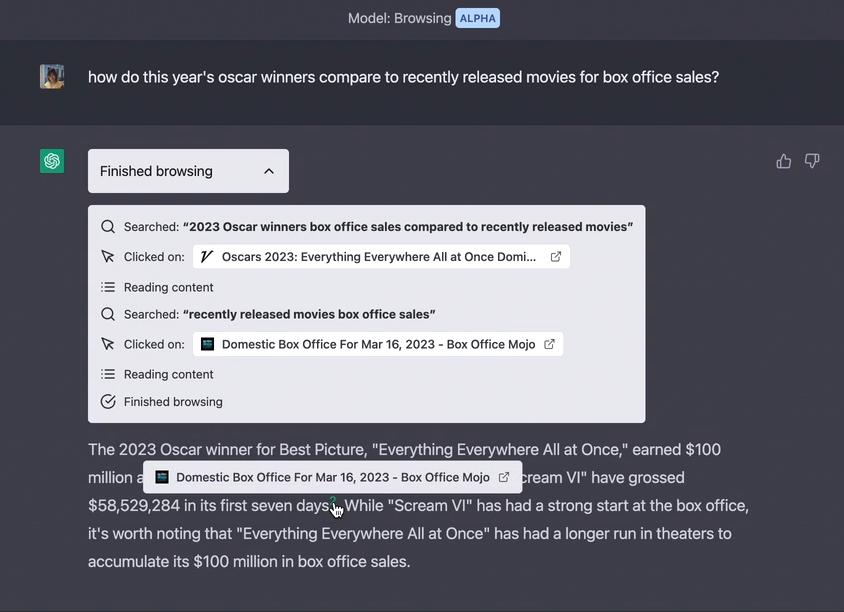Click the magnifier icon beside first search query
The image size is (844, 612).
tap(108, 227)
